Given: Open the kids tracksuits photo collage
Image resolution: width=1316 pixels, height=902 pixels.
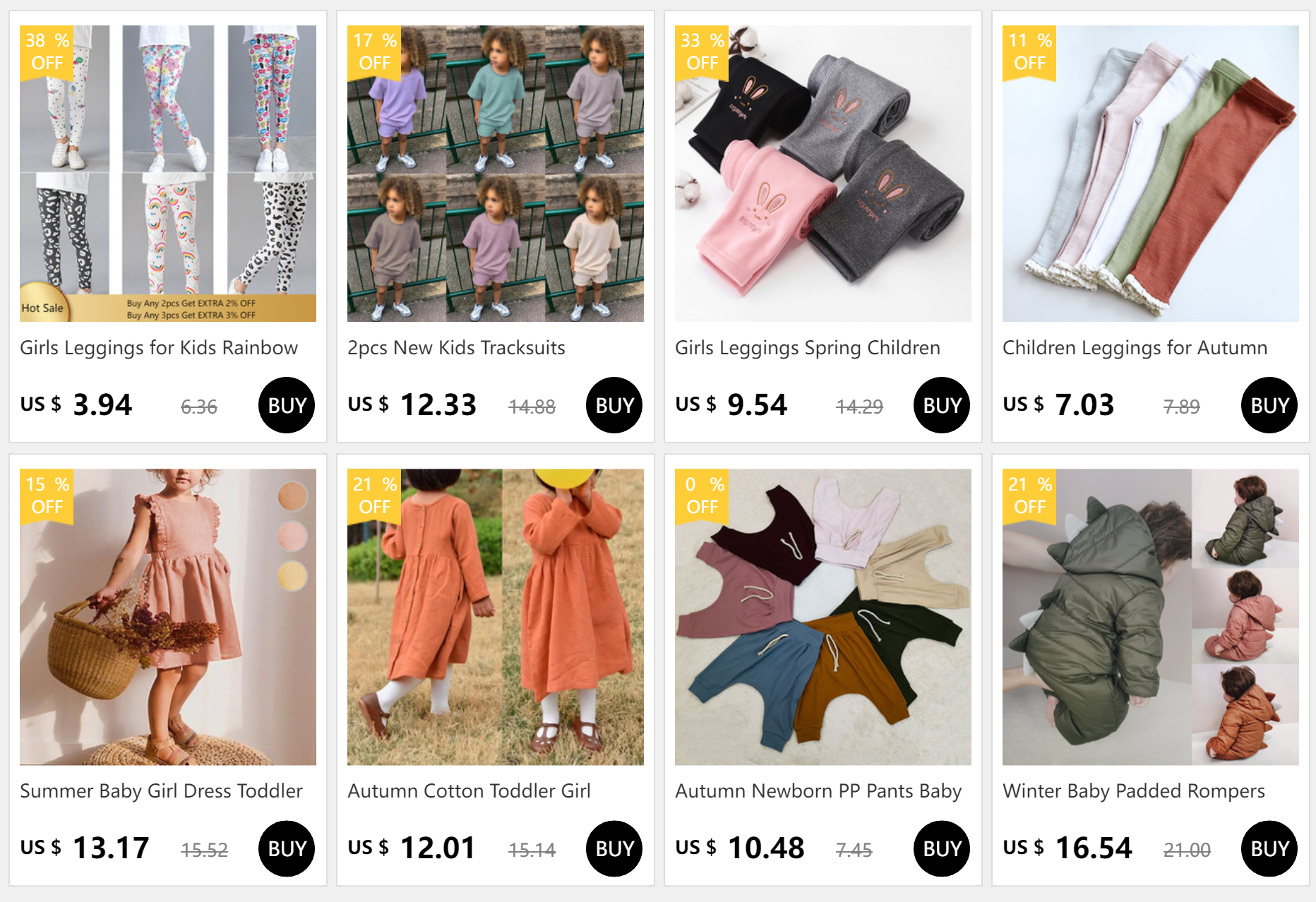Looking at the screenshot, I should point(496,174).
